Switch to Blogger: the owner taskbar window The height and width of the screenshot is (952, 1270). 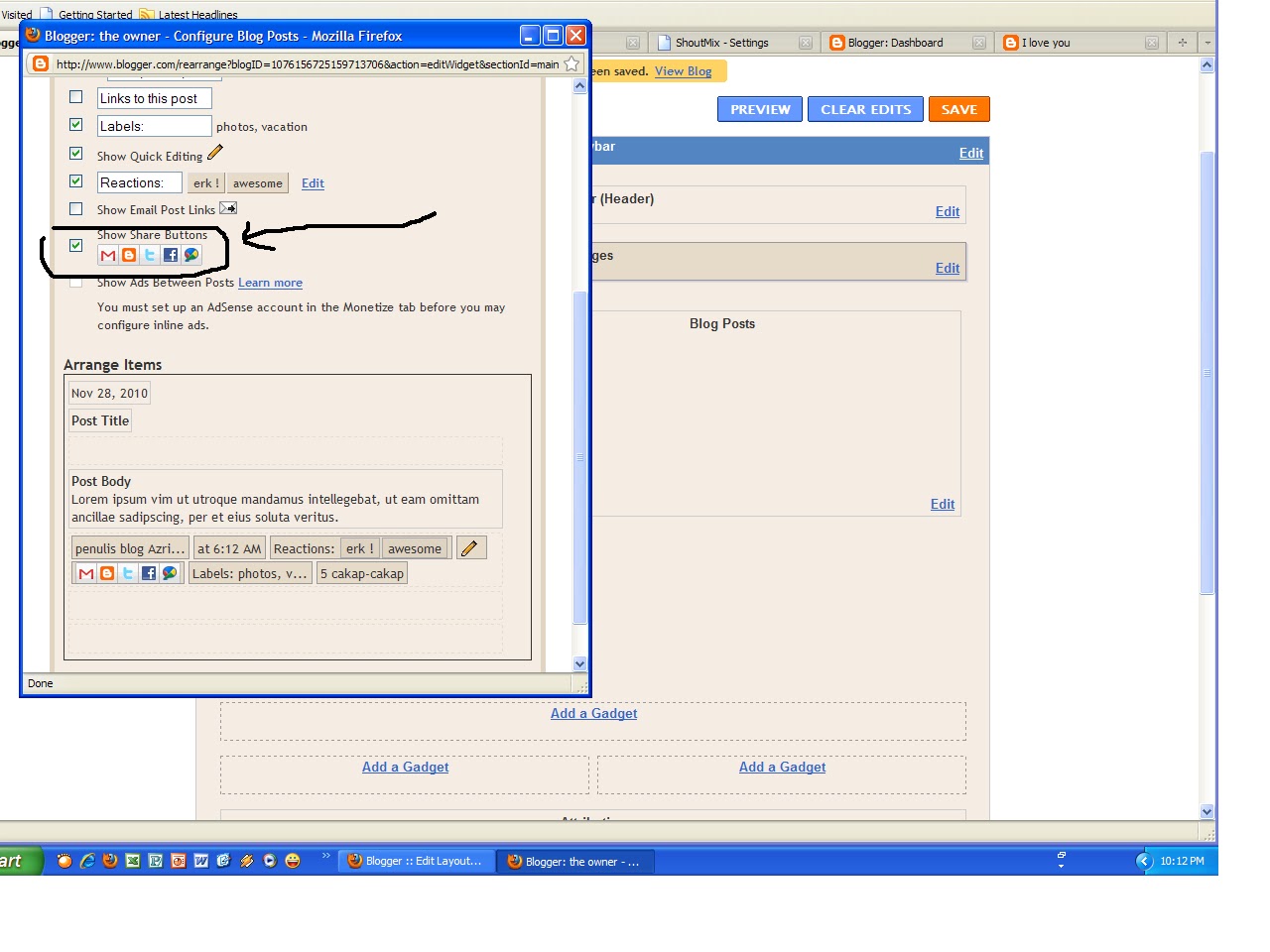point(575,861)
